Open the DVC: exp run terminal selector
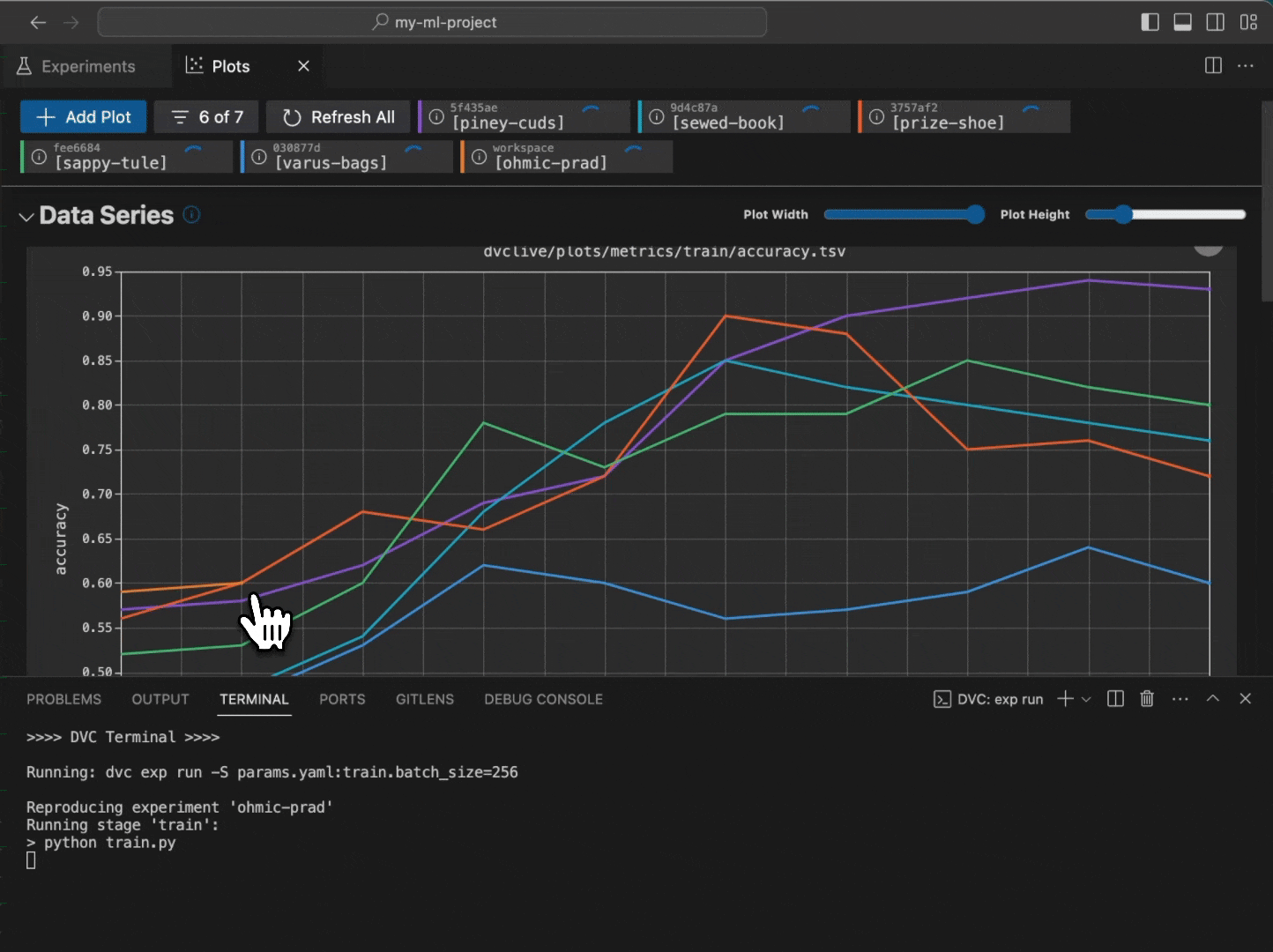Image resolution: width=1273 pixels, height=952 pixels. tap(987, 699)
